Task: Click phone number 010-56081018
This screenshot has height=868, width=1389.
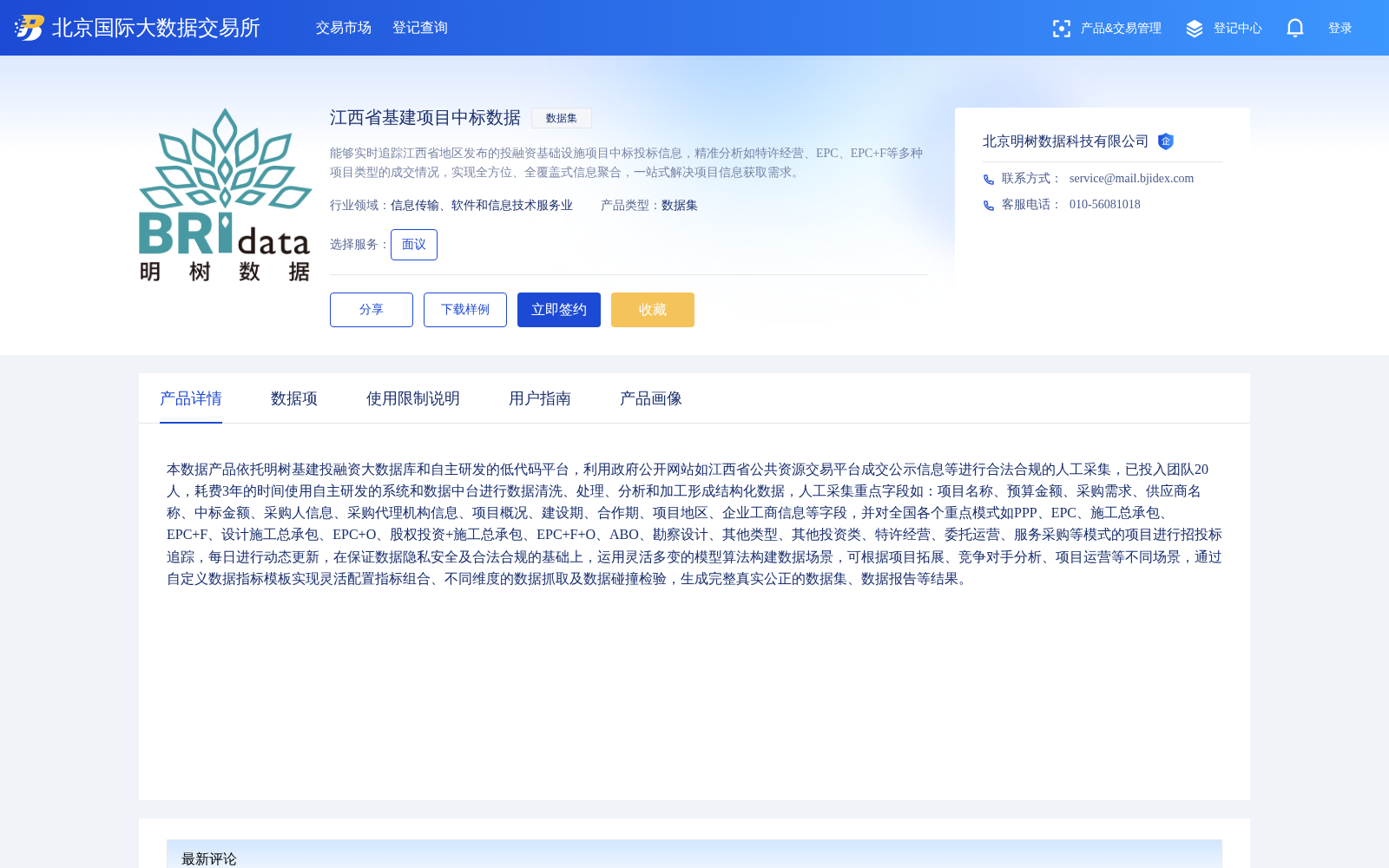Action: [1105, 205]
